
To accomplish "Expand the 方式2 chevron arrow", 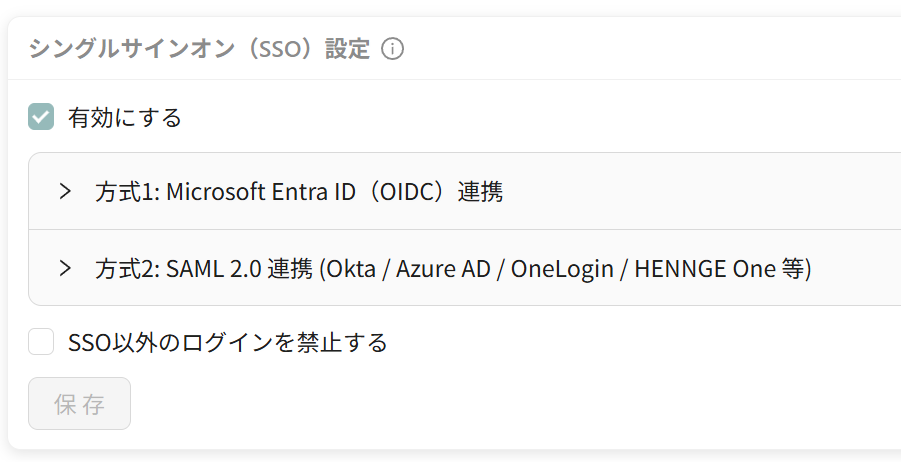I will pyautogui.click(x=65, y=268).
